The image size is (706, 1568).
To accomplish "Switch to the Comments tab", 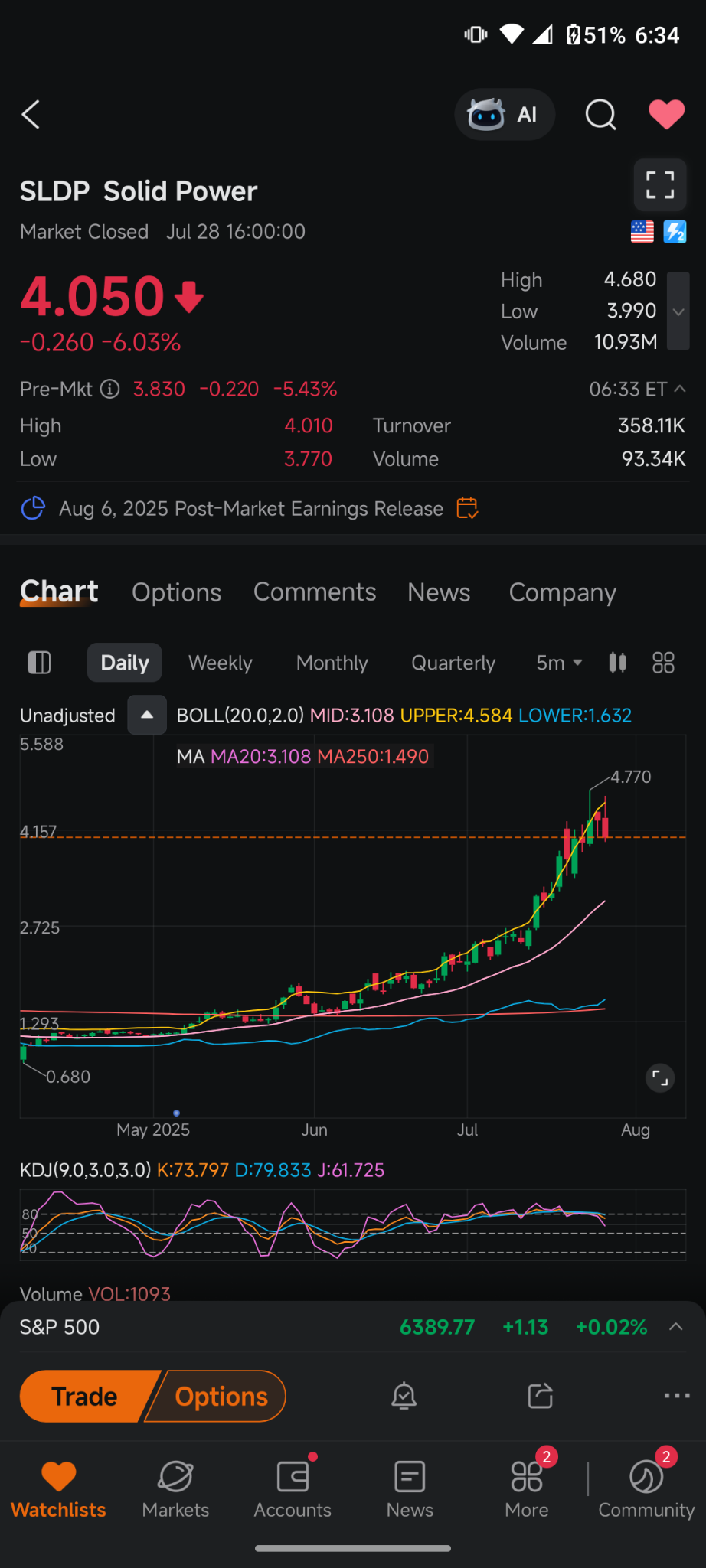I will (315, 592).
